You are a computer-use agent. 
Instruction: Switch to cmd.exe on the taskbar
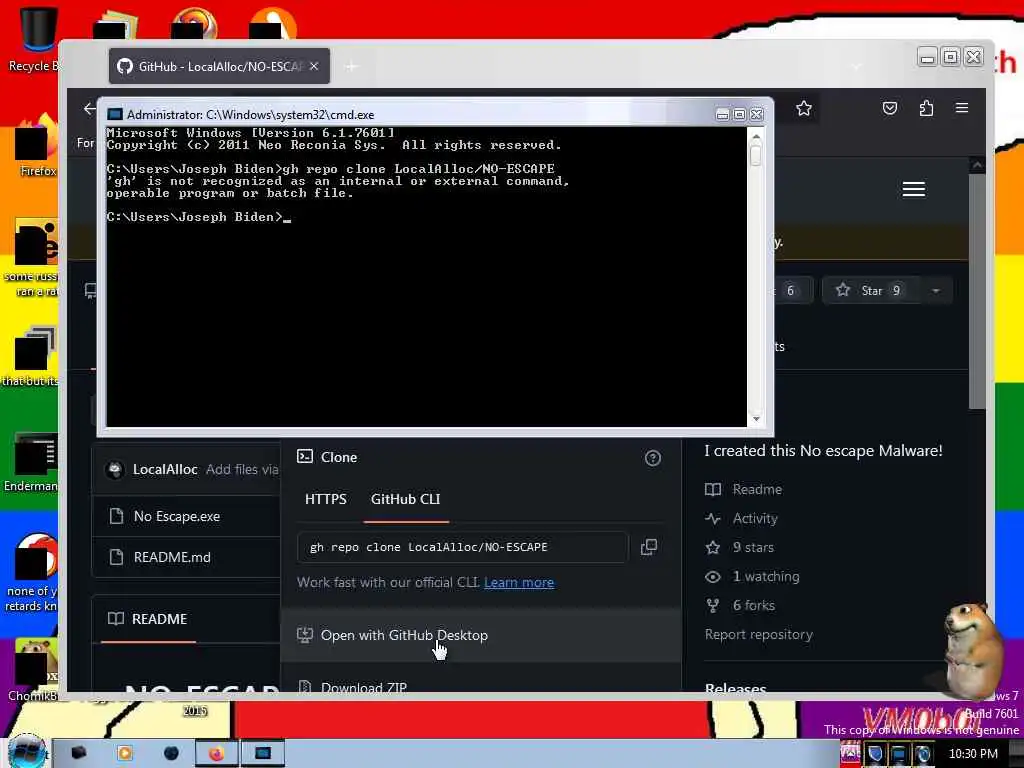263,754
